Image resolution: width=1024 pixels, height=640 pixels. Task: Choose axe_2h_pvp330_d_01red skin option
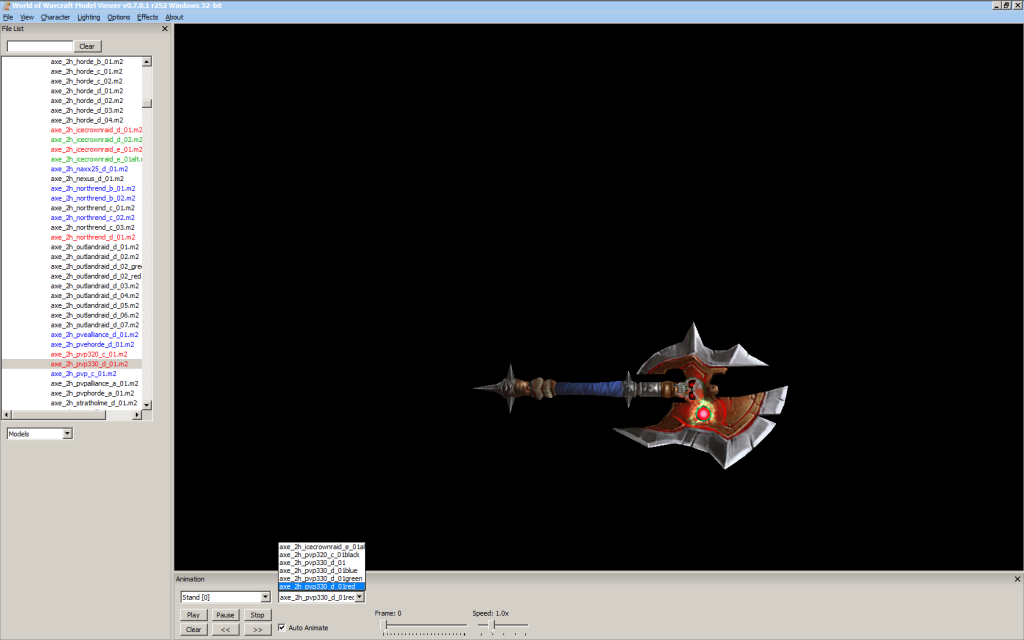point(321,586)
